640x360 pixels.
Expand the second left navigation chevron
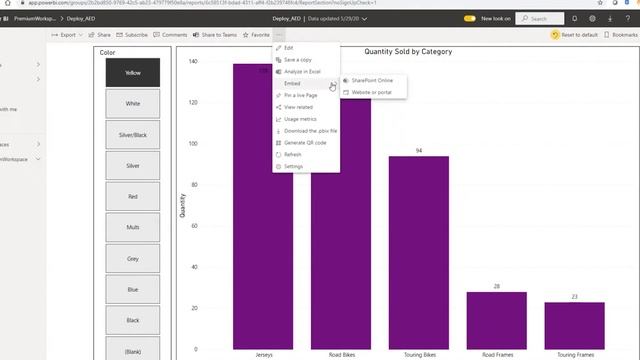(x=38, y=79)
